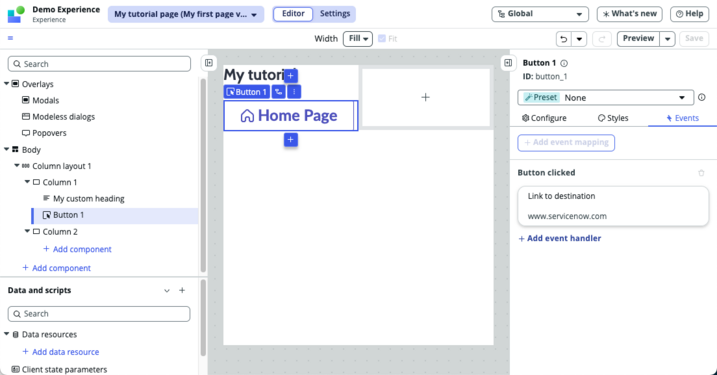Screen dimensions: 717x375
Task: Collapse the left panel toggle icon
Action: [209, 63]
